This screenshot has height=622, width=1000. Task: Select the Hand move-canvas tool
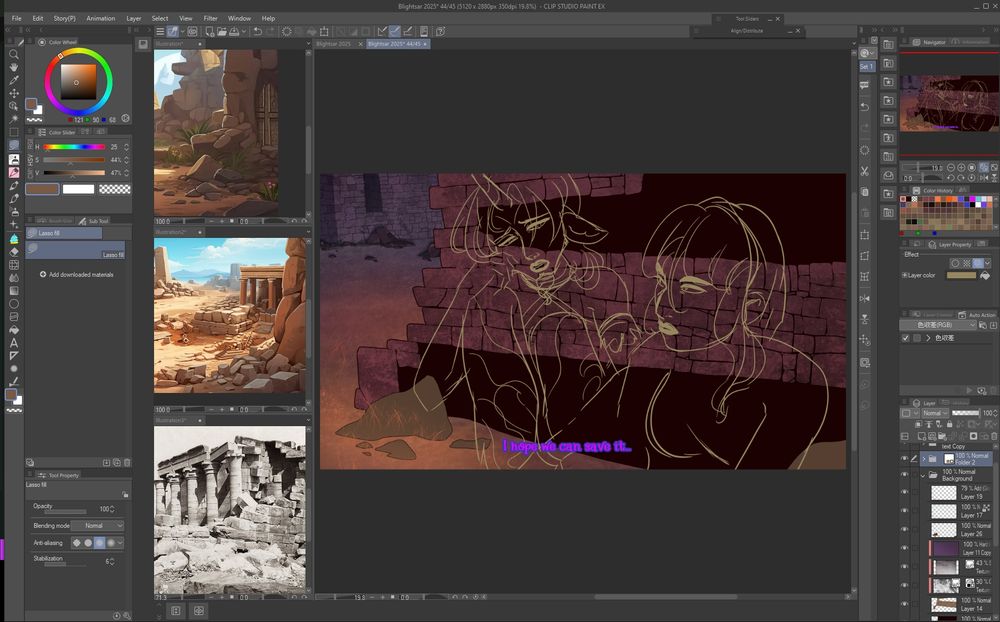point(14,67)
